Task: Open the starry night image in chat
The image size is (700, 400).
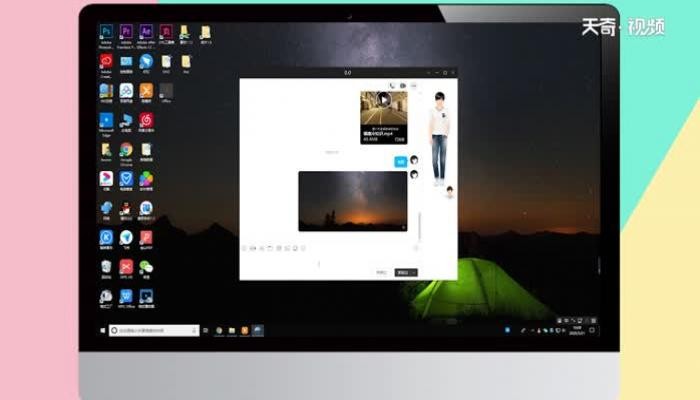Action: coord(352,200)
